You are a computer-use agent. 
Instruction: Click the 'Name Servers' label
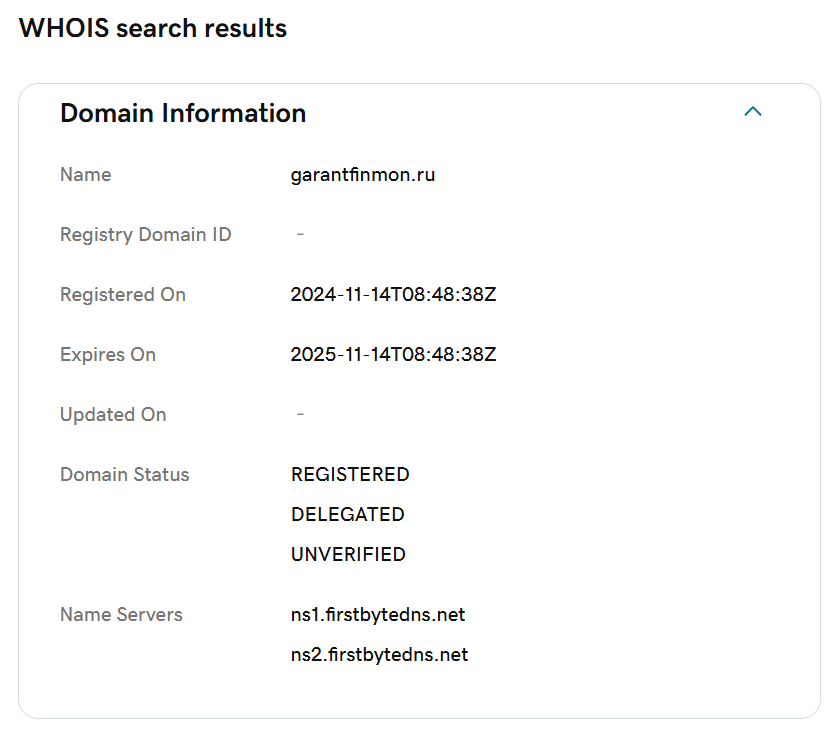tap(121, 615)
